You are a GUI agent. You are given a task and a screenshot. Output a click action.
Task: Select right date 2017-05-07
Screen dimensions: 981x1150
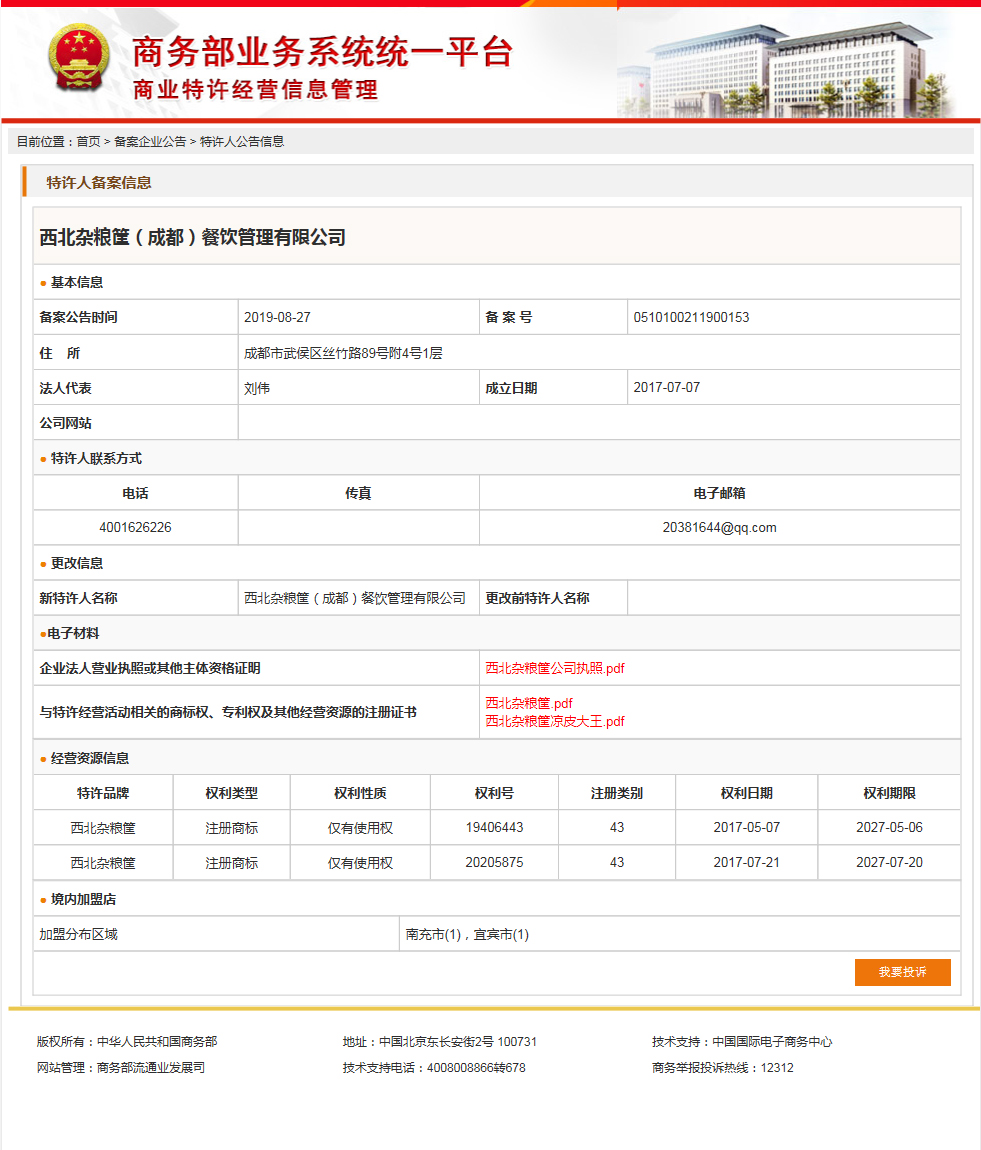746,827
